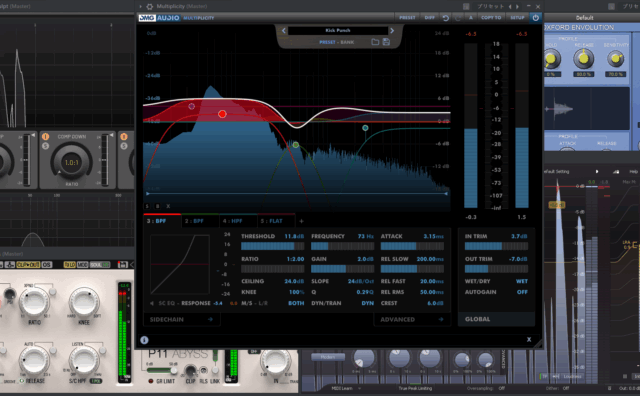
Task: Click the X delete band icon below spectrum
Action: coord(168,206)
